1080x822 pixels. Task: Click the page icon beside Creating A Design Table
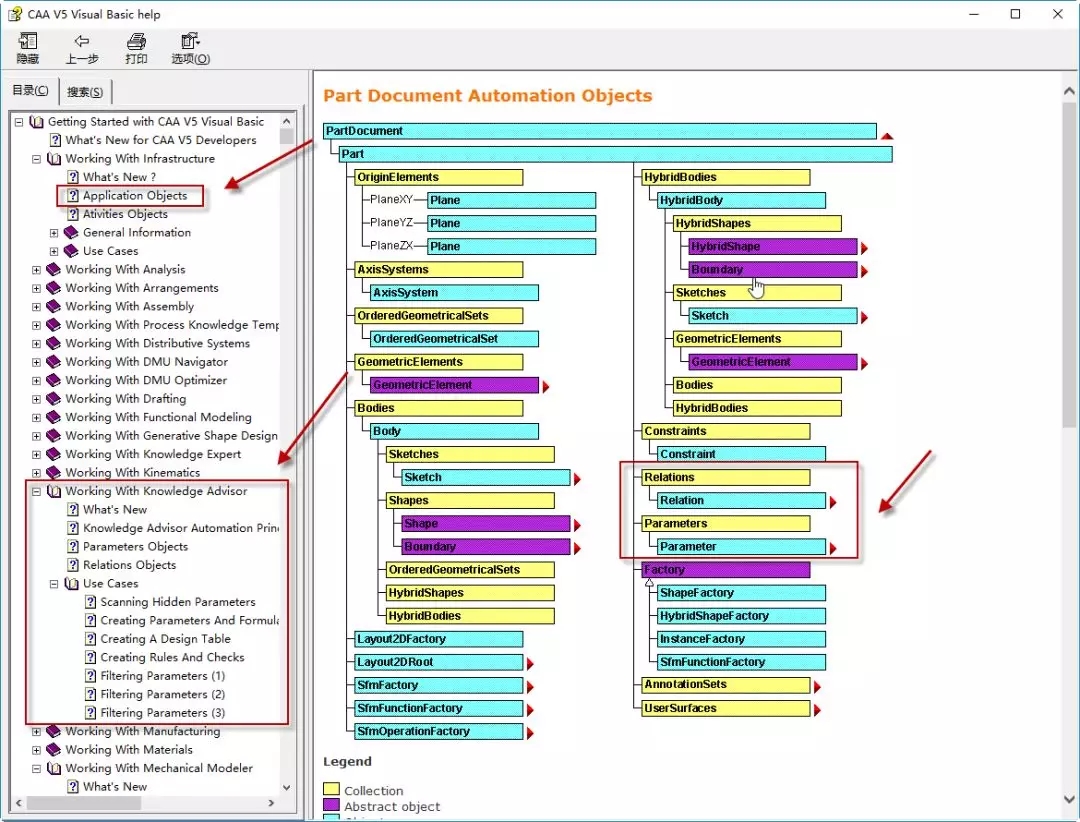90,639
